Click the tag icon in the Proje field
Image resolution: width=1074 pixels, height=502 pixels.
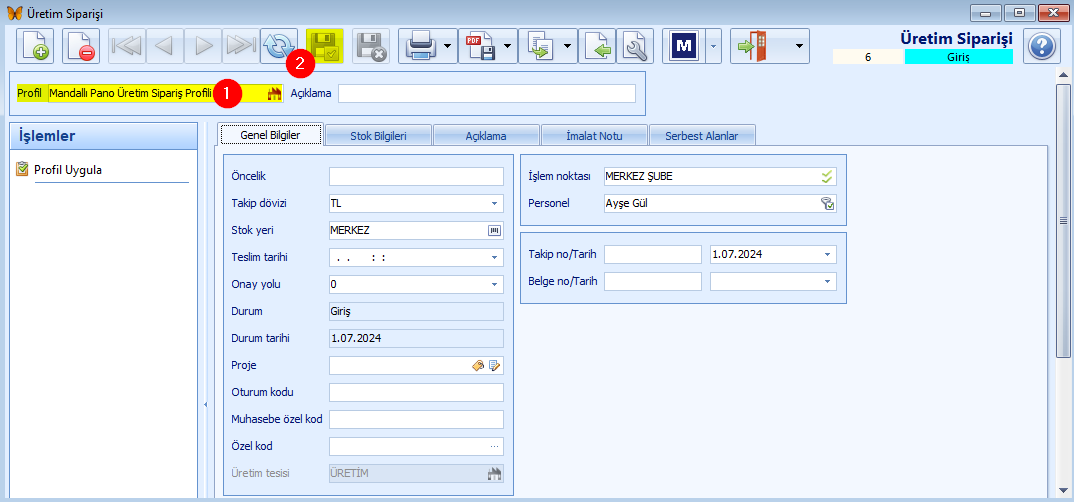tap(479, 366)
